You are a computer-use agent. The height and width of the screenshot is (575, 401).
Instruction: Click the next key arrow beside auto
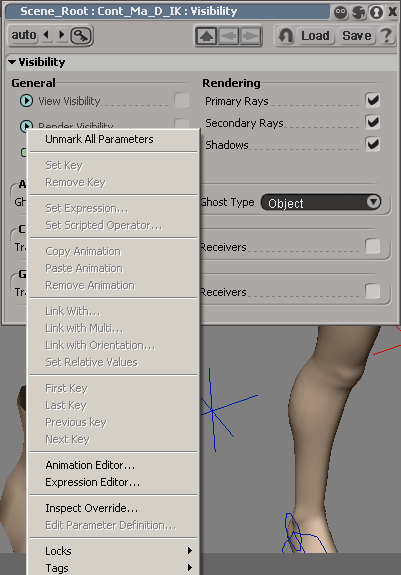click(x=61, y=35)
